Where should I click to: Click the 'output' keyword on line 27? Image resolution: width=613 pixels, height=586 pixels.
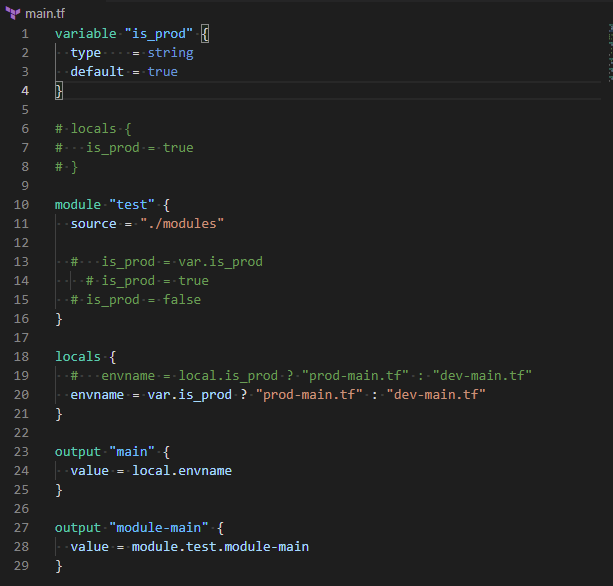pos(78,528)
